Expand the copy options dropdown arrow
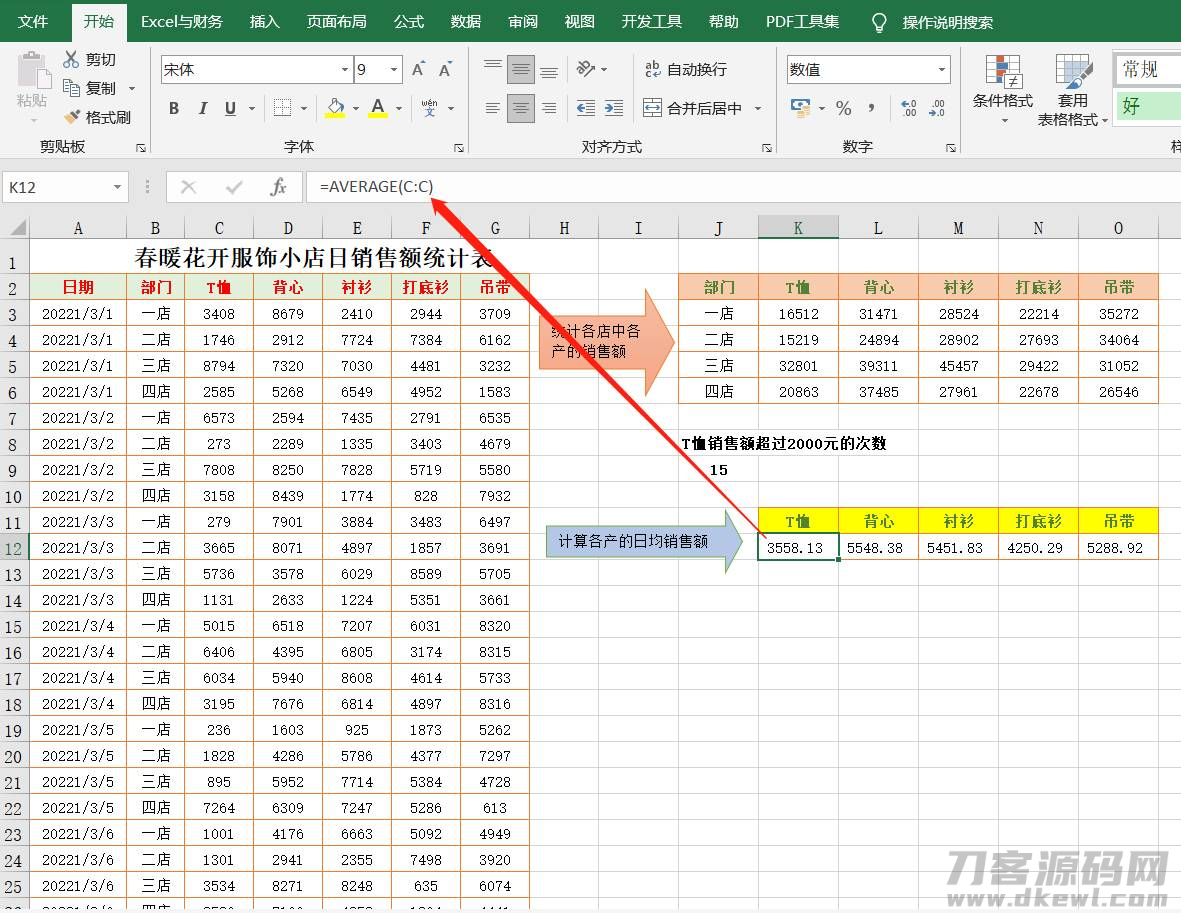Screen dimensions: 1181x913 coord(132,89)
